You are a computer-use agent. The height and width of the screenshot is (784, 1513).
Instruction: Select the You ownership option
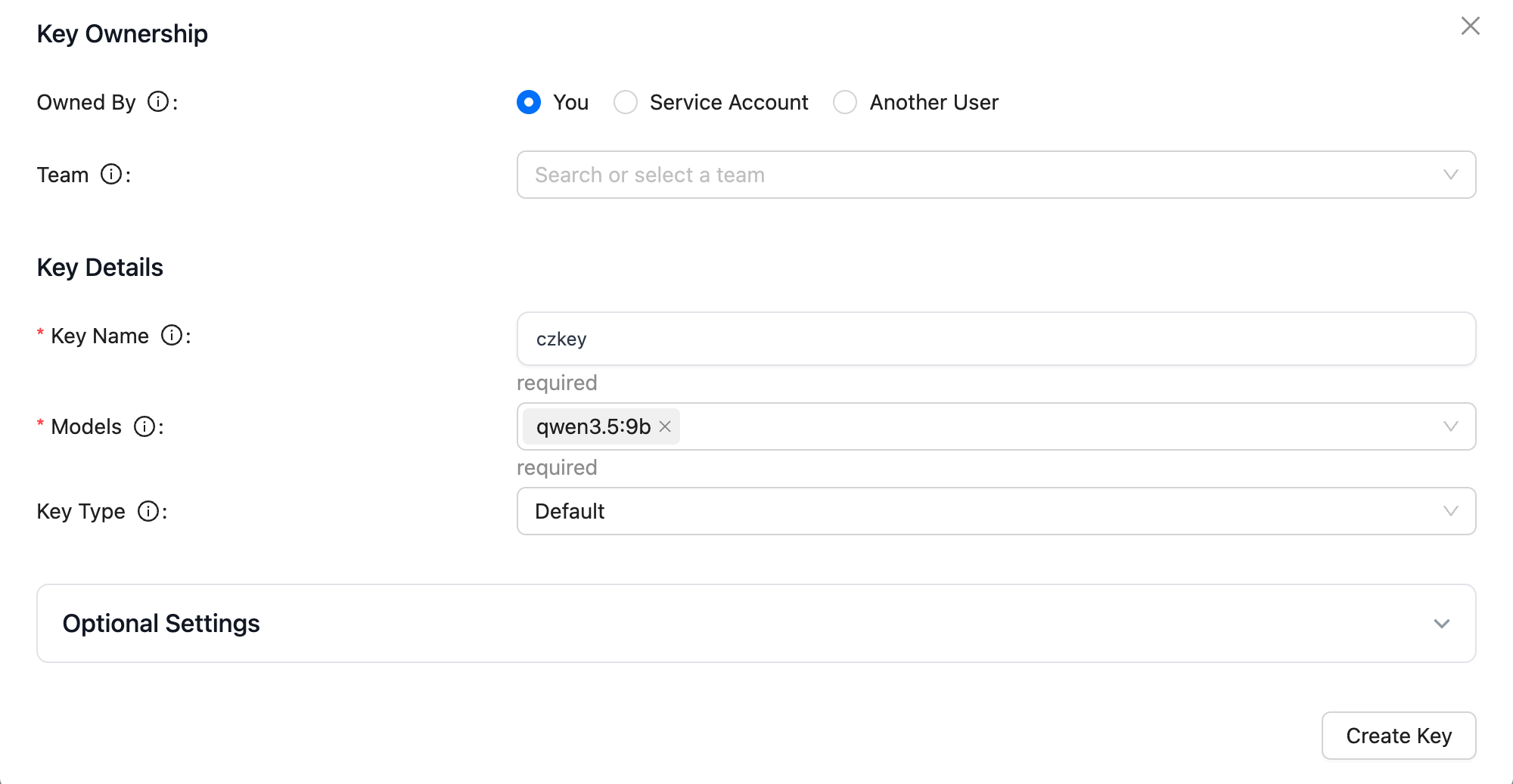[528, 102]
